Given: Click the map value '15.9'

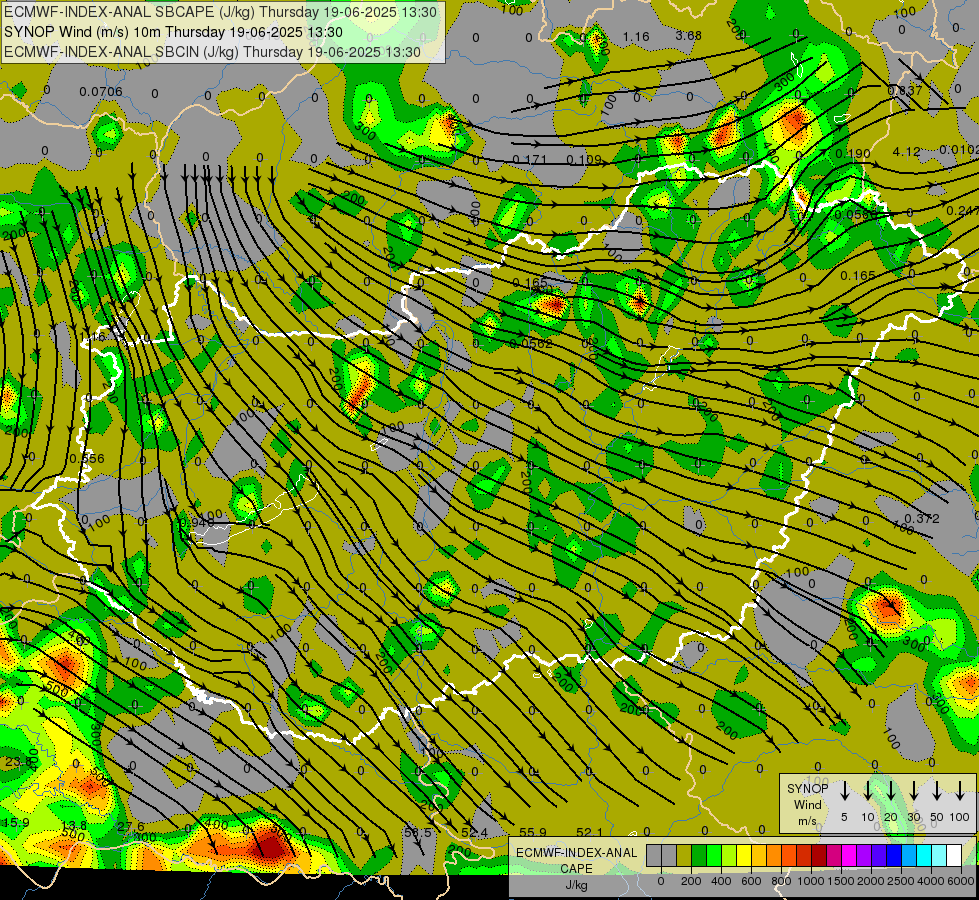Looking at the screenshot, I should pyautogui.click(x=16, y=823).
